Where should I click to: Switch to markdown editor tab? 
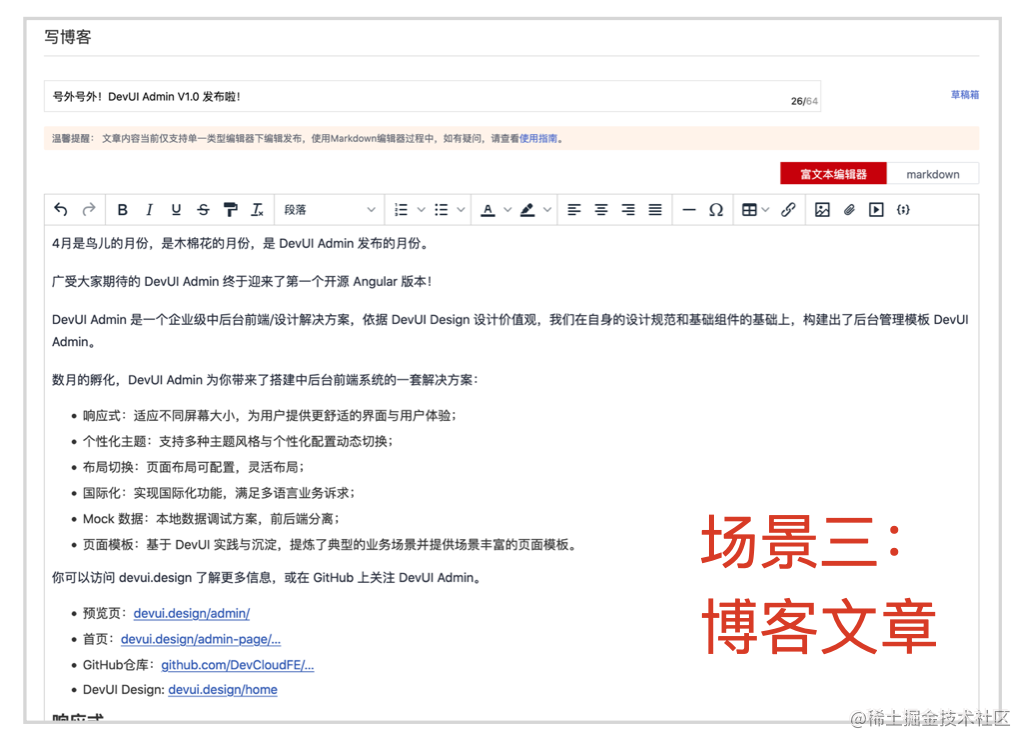[x=933, y=174]
